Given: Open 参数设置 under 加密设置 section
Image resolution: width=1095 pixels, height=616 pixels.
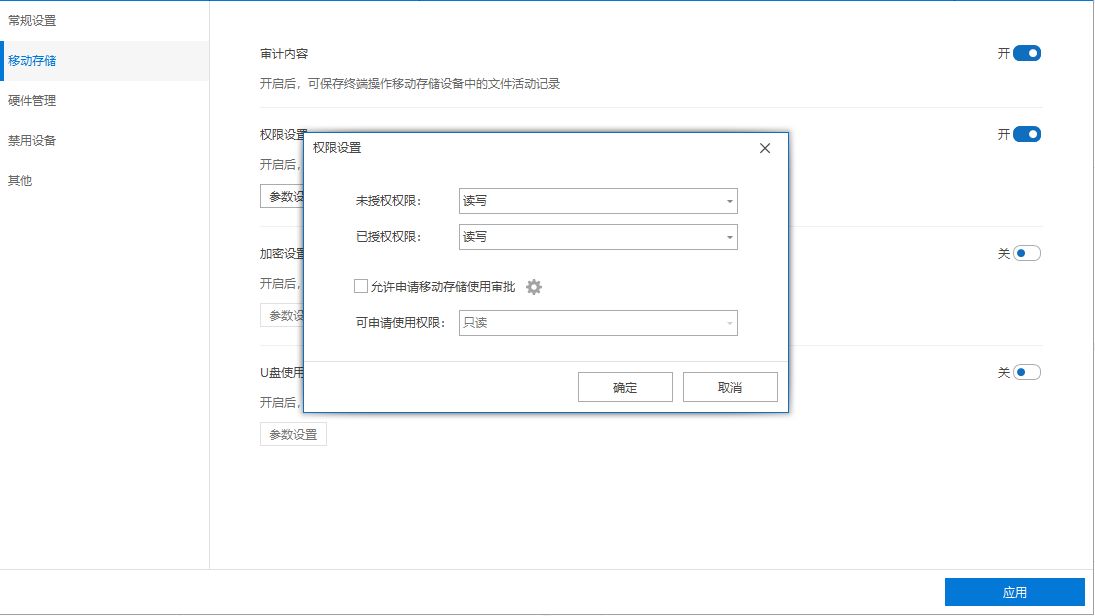Looking at the screenshot, I should (282, 316).
